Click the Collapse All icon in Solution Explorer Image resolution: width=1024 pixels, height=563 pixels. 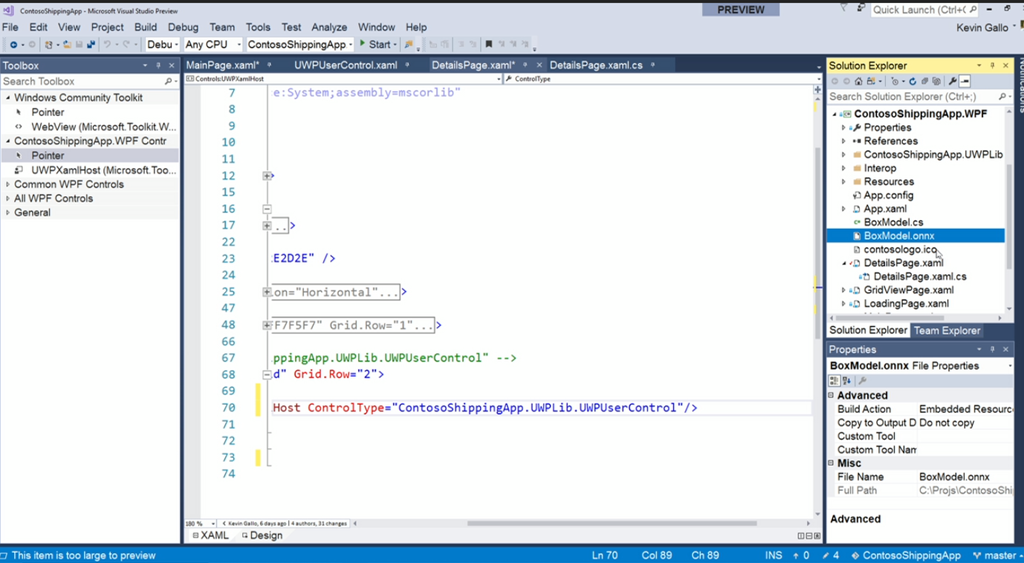tap(927, 81)
